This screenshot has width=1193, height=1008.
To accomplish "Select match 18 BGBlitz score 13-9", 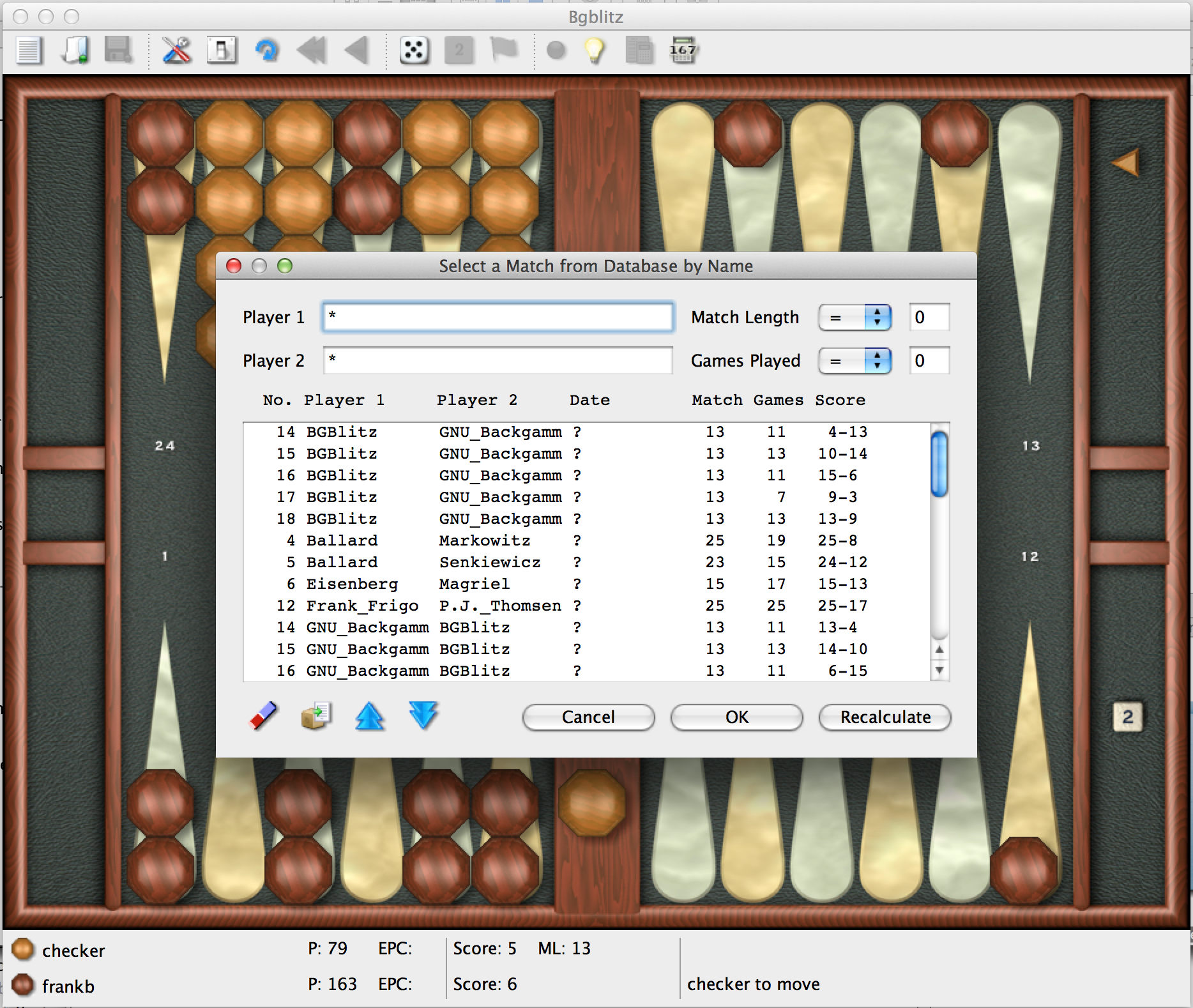I will [x=587, y=519].
